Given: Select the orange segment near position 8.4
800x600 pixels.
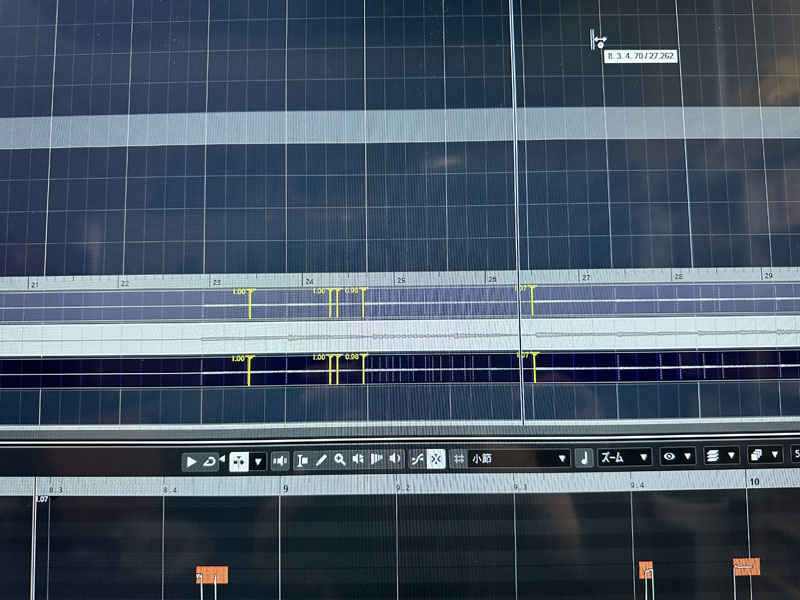Looking at the screenshot, I should (x=212, y=574).
